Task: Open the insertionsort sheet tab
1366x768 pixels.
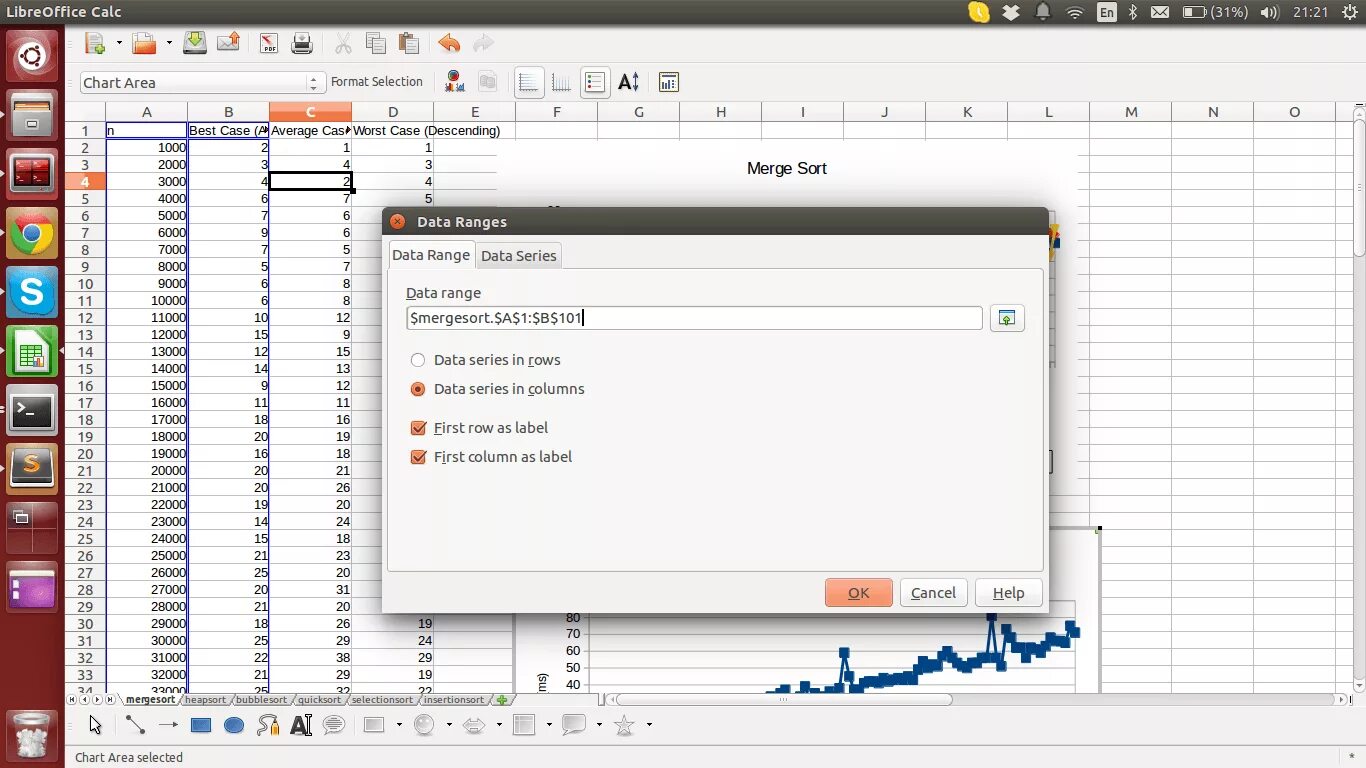Action: pyautogui.click(x=454, y=700)
